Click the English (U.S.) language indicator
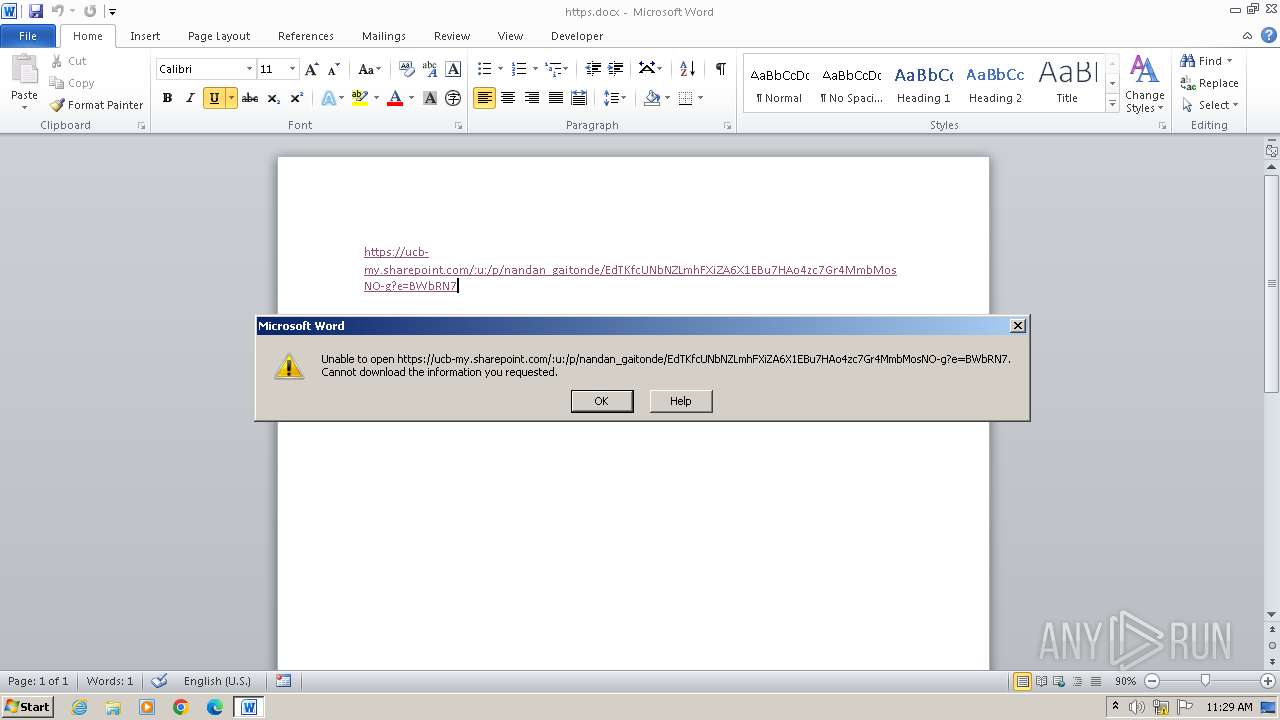This screenshot has height=720, width=1280. [217, 681]
